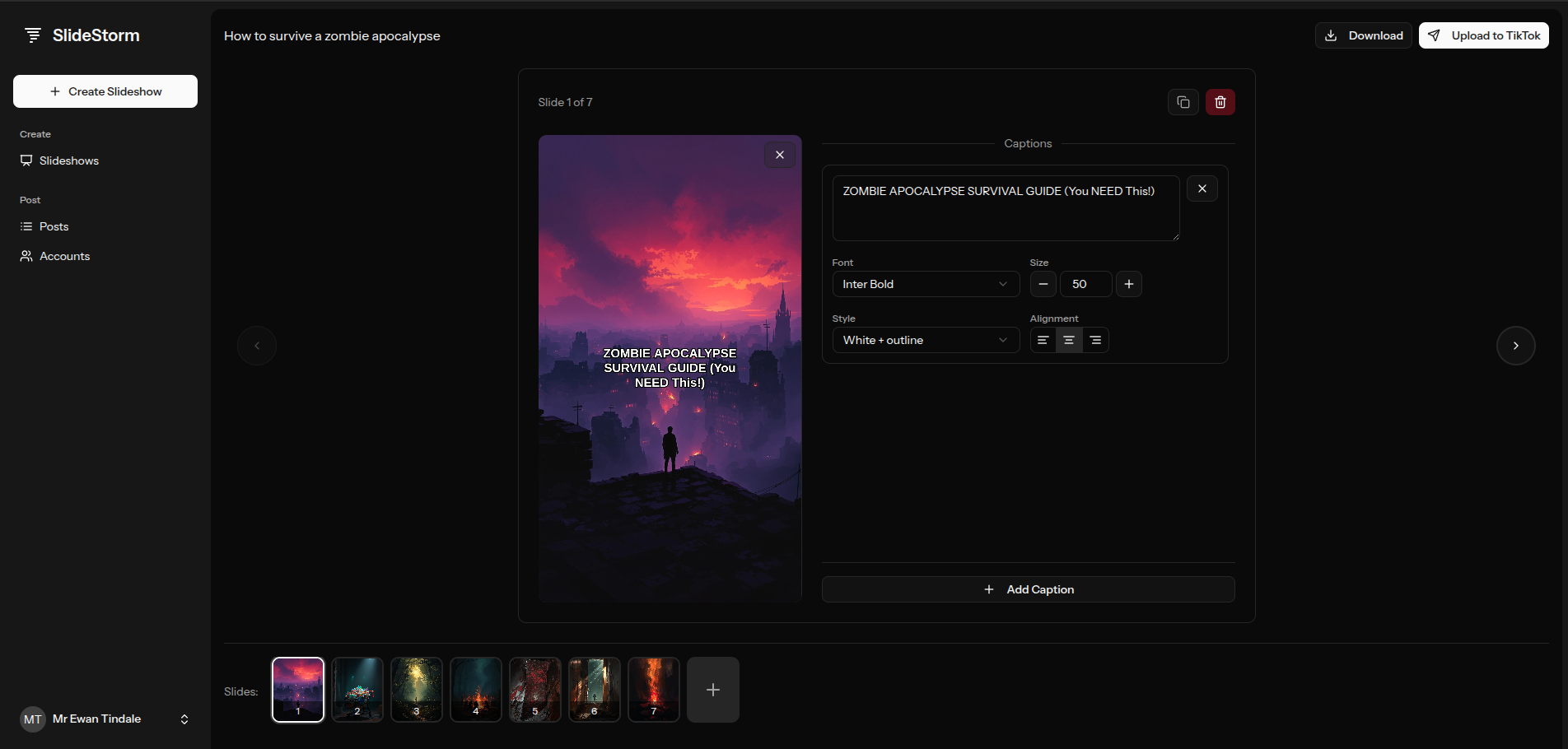Image resolution: width=1568 pixels, height=749 pixels.
Task: Open the Font dropdown showing Inter Bold
Action: [x=925, y=284]
